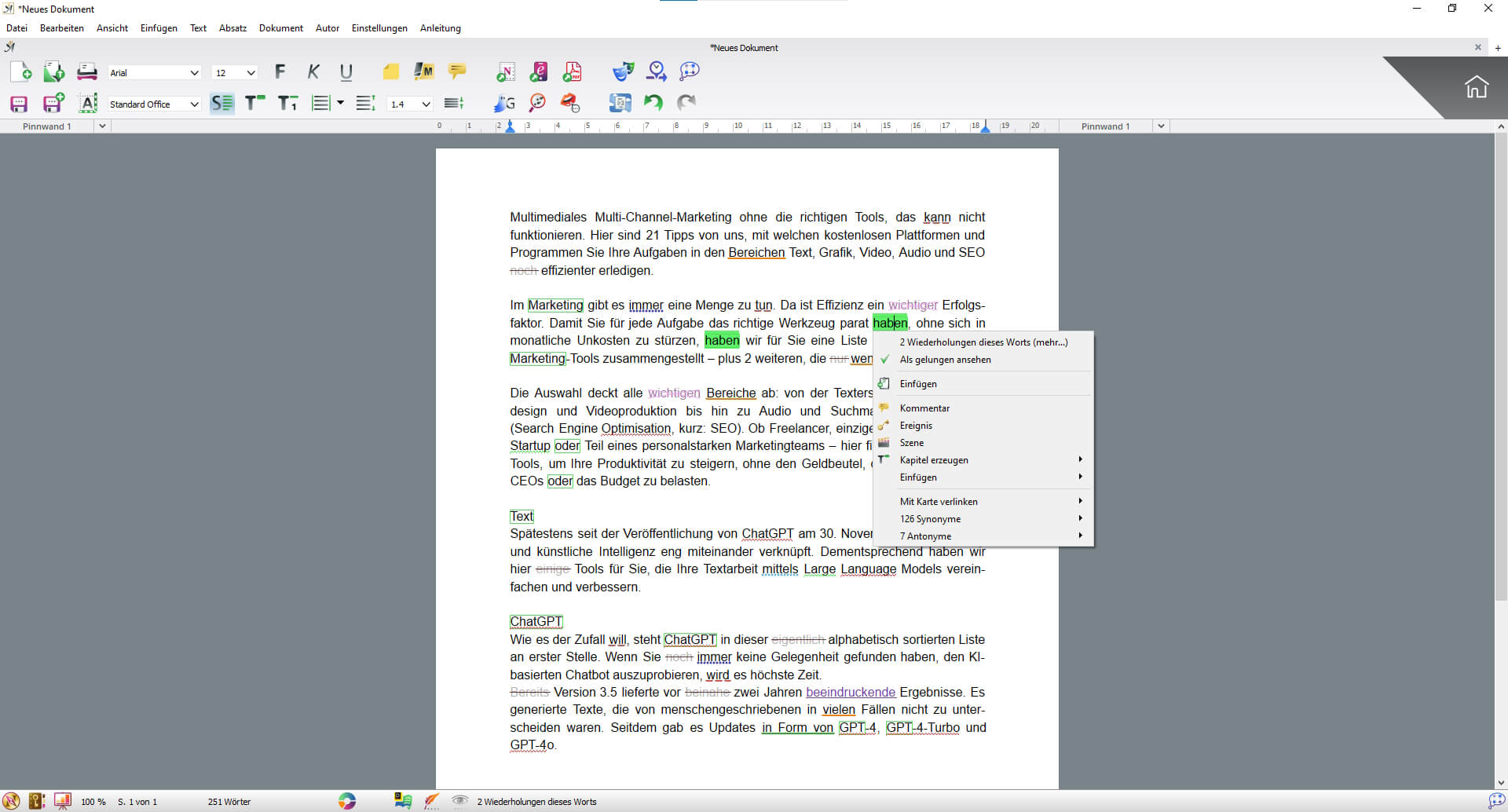Viewport: 1508px width, 812px height.
Task: Click '2 Wiederholungen dieses Worts (mehr...)' entry
Action: 983,342
